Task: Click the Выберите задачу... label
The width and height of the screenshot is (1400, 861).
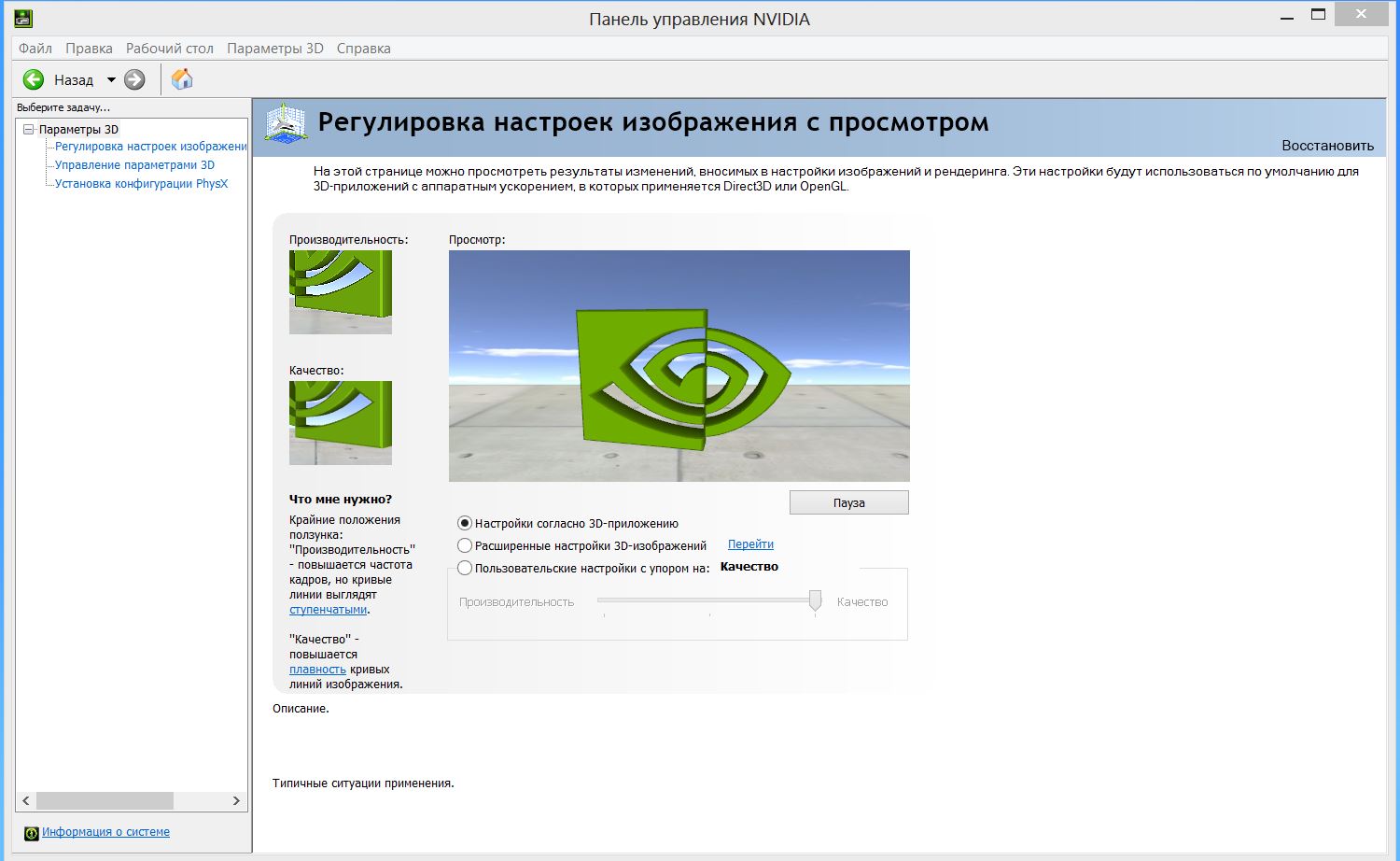Action: [63, 107]
